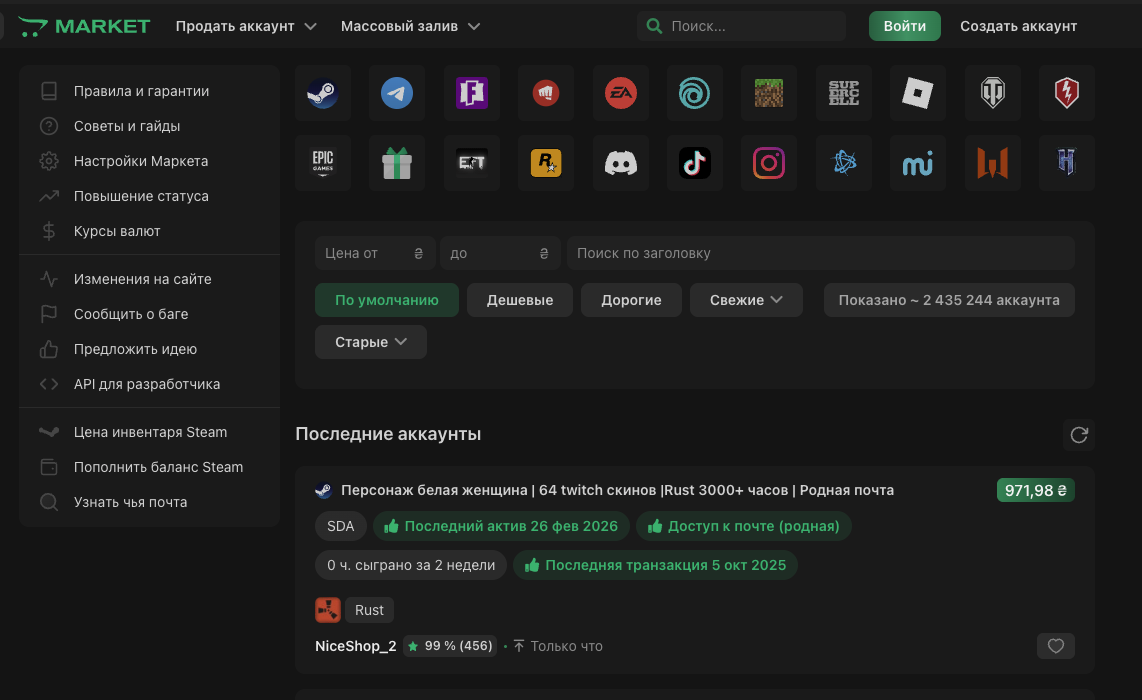The image size is (1142, 700).
Task: Open Изменения на сайте in sidebar
Action: [x=149, y=279]
